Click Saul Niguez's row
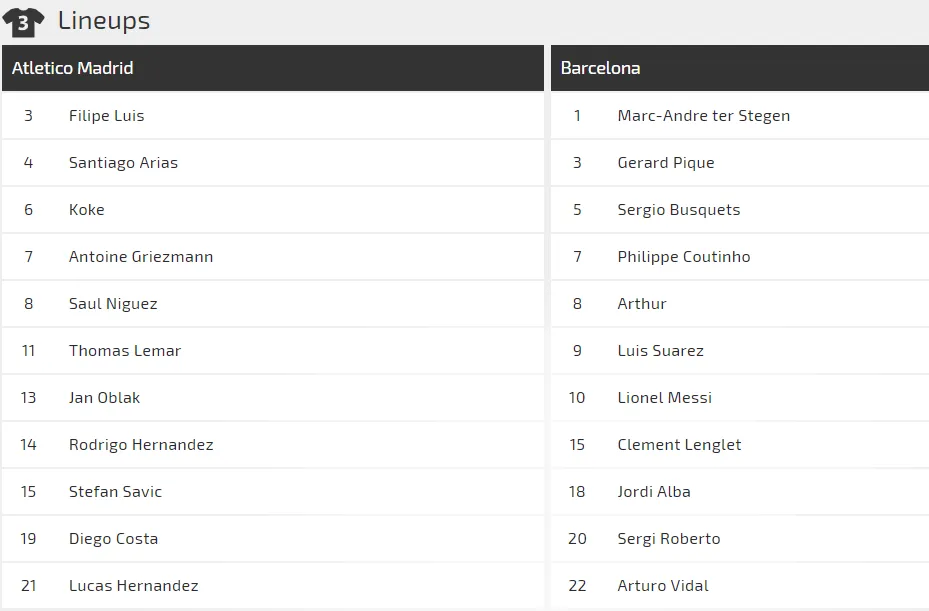 (x=273, y=303)
